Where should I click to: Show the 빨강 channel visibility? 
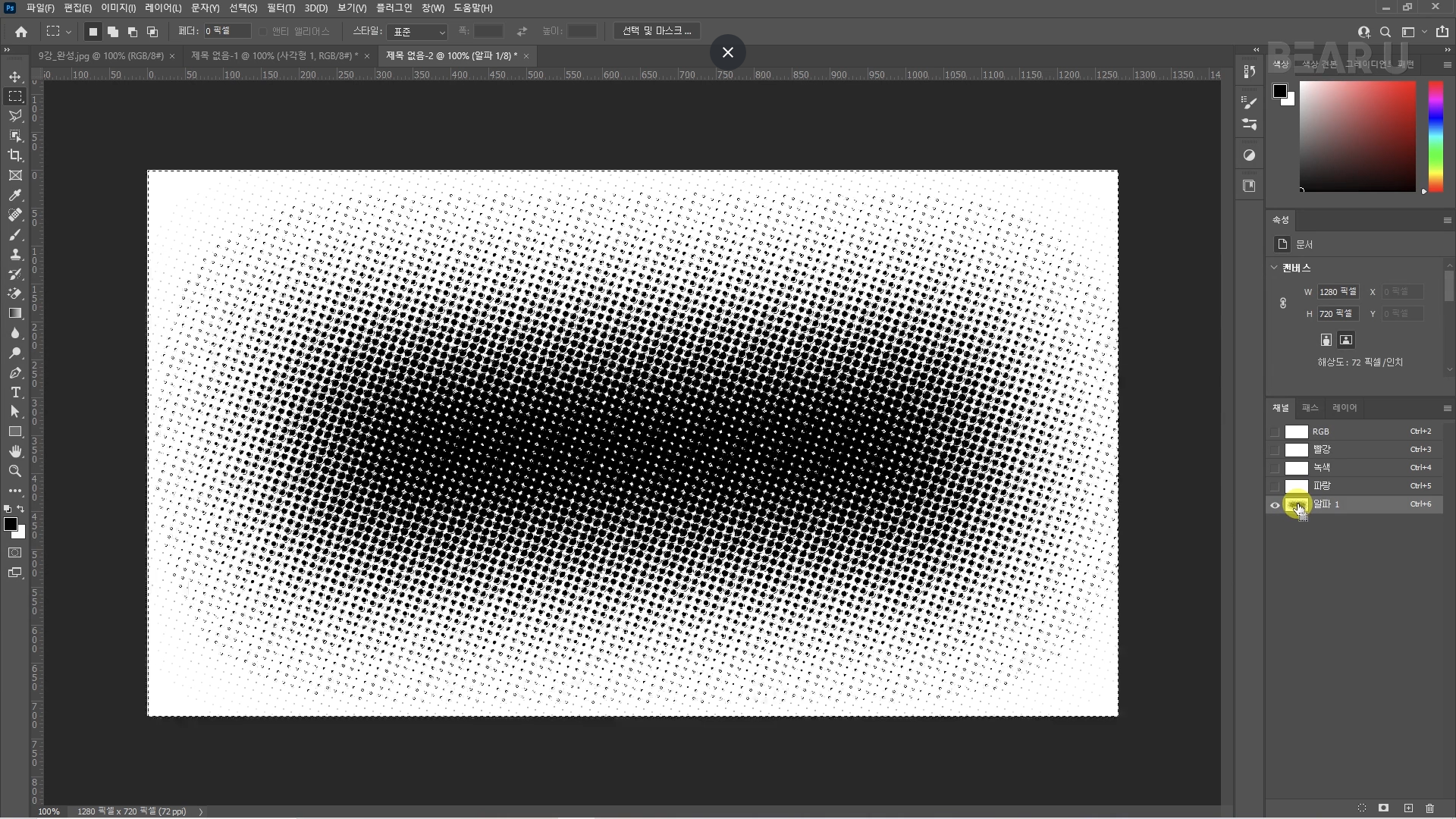[x=1275, y=450]
